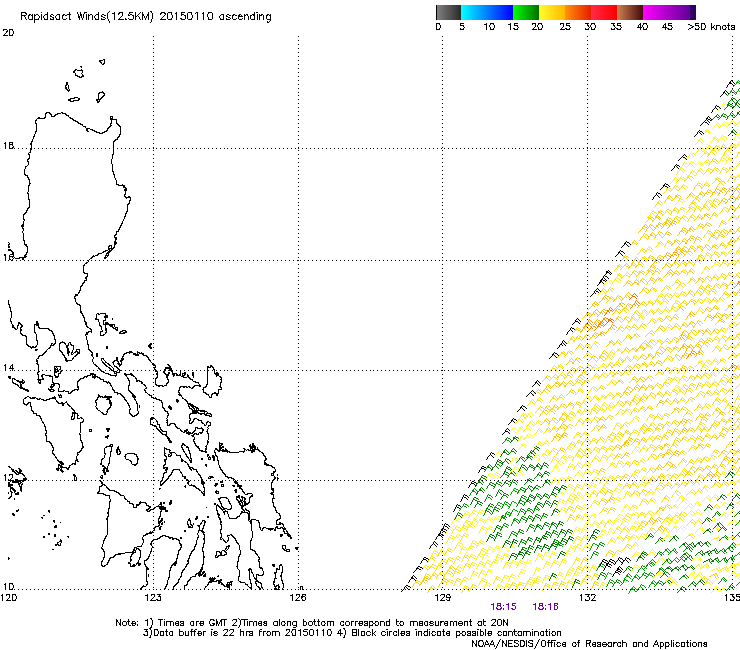Click the latitude 12 axis label

8,478
